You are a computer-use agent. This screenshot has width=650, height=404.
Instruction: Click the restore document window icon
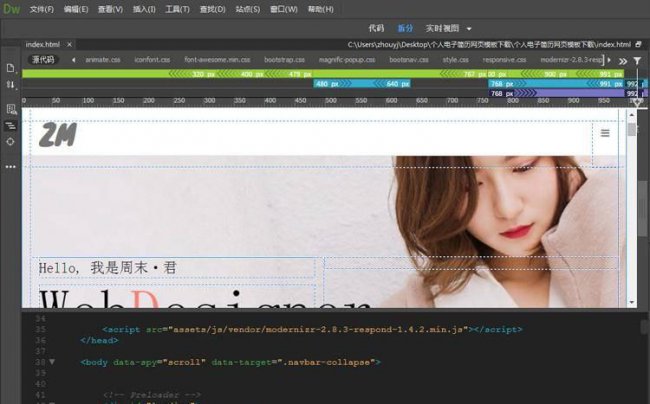638,44
